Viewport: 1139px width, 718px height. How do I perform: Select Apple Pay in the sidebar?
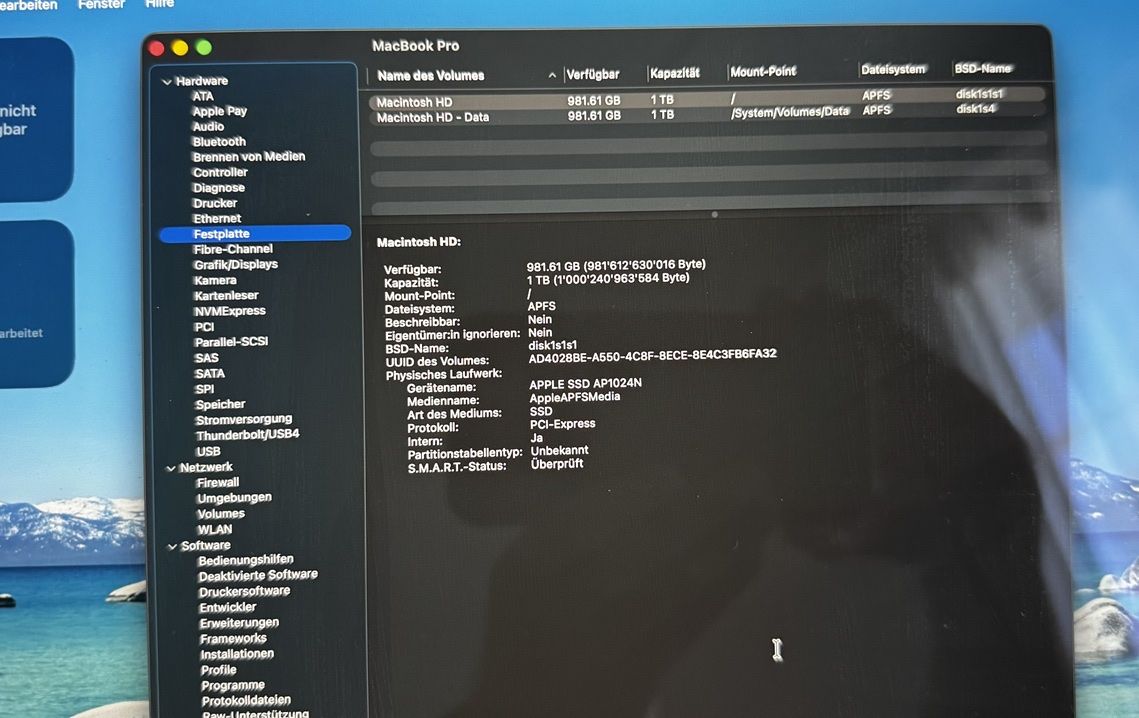pyautogui.click(x=219, y=111)
